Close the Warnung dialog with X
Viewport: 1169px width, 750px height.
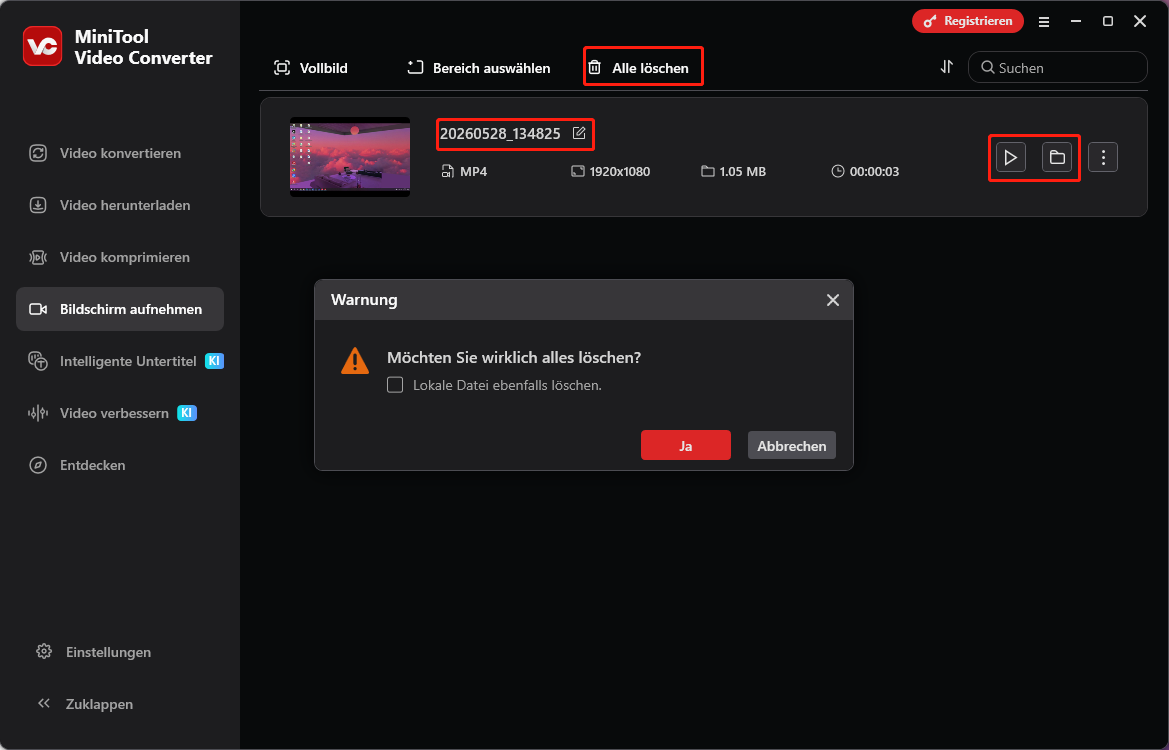point(833,300)
